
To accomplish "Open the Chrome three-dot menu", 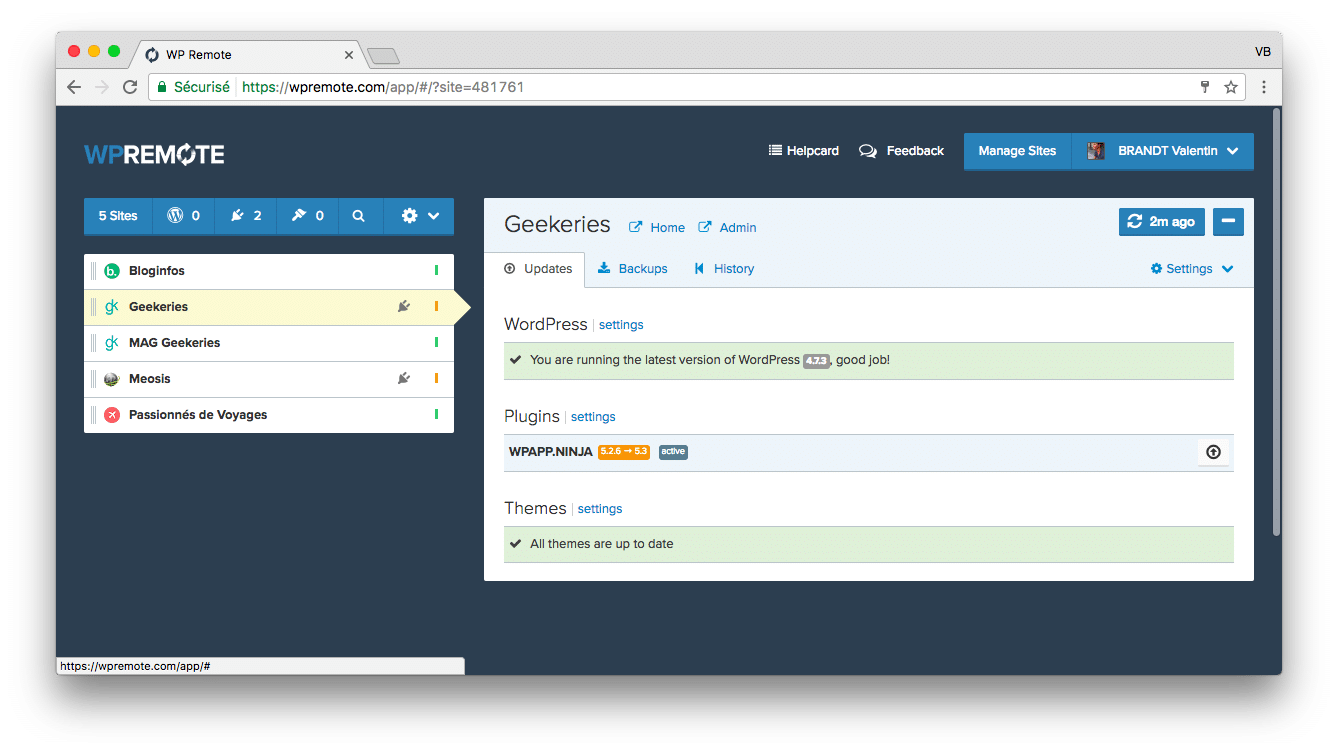I will point(1264,87).
